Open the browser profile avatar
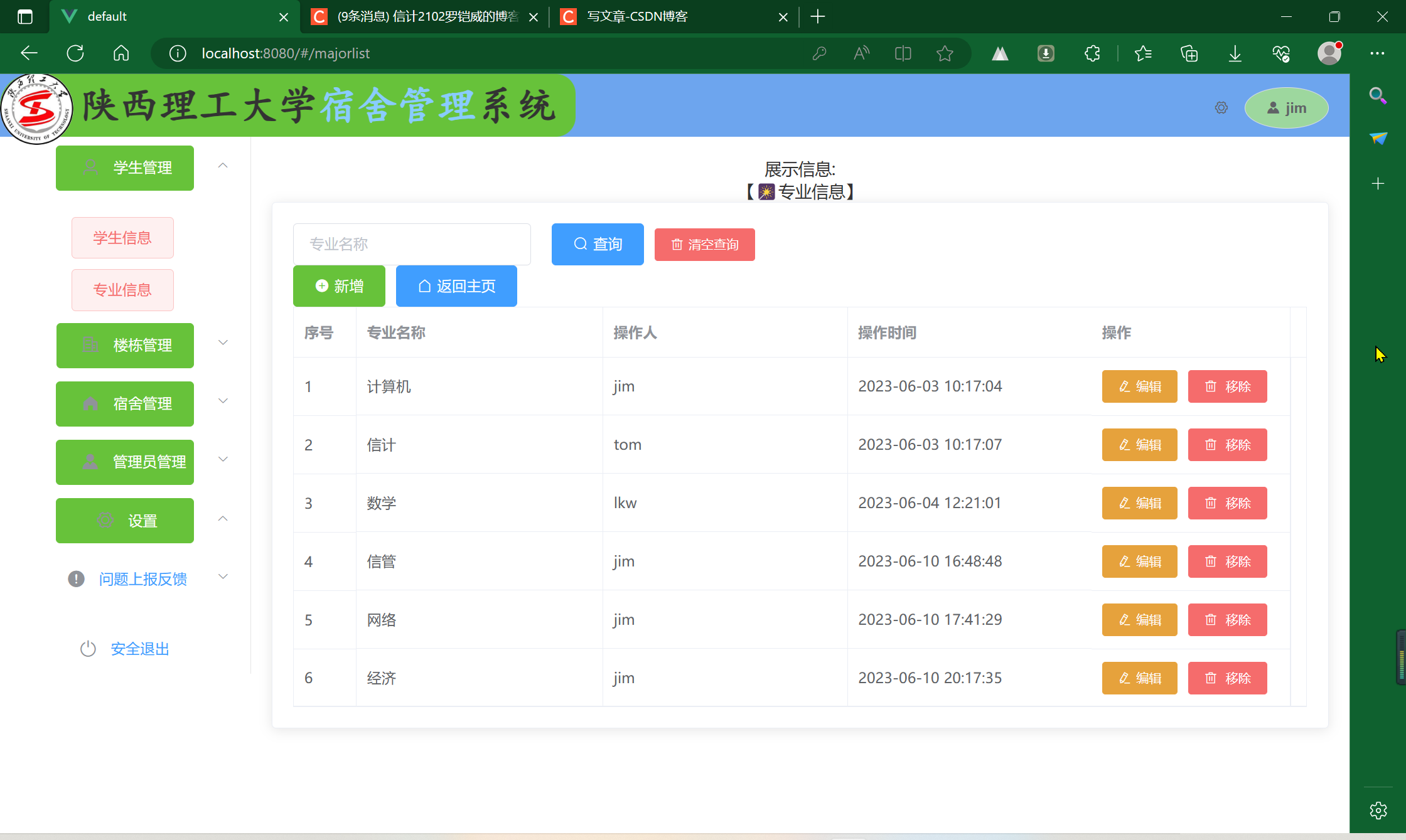The width and height of the screenshot is (1406, 840). (1329, 53)
